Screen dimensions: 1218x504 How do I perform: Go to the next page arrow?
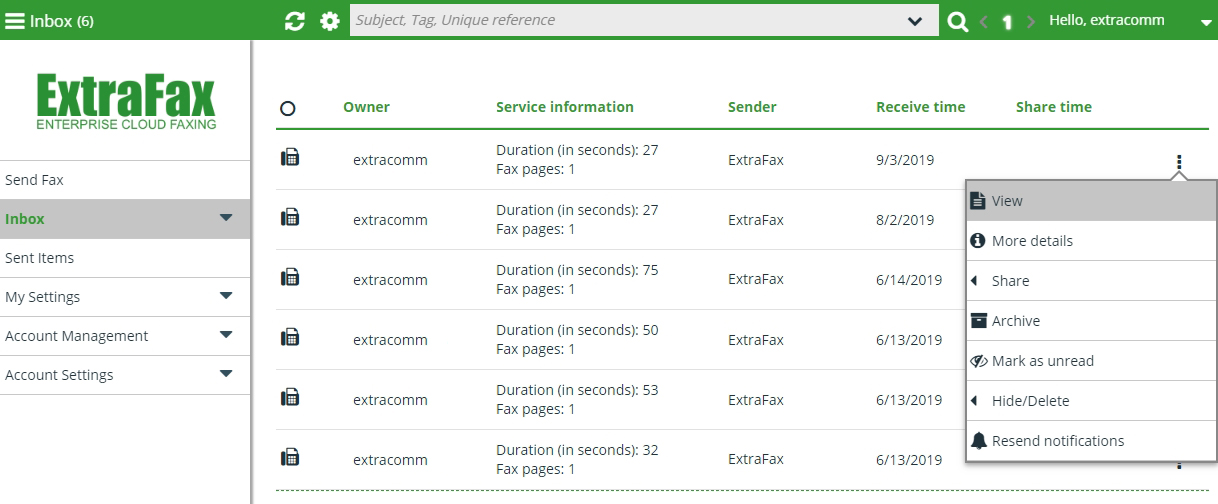pyautogui.click(x=1030, y=21)
